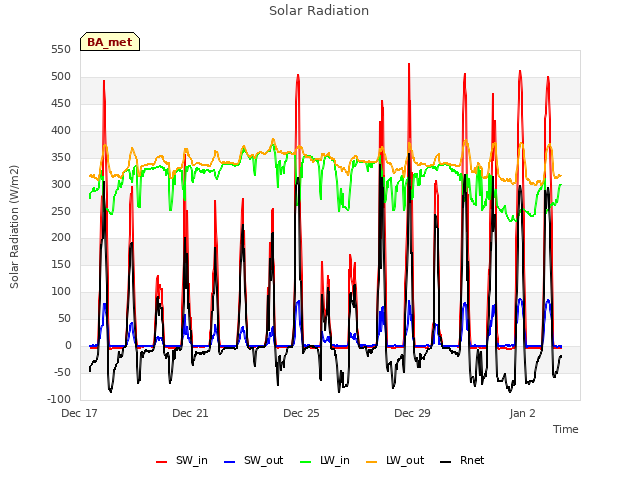Viewport: 640px width, 480px height.
Task: Click the Dec 17 x-axis tick label
Action: click(x=80, y=413)
